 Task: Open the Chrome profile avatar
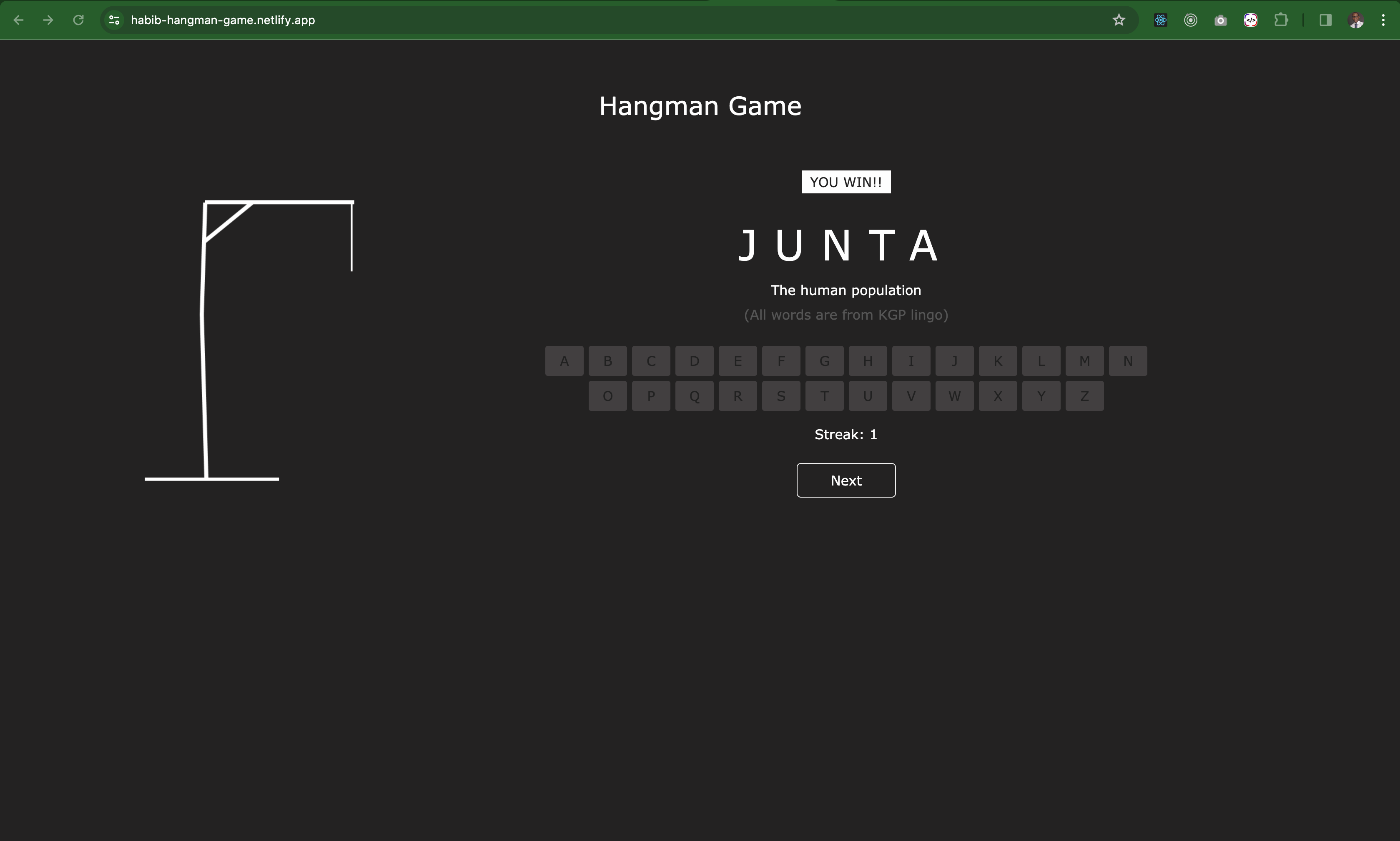click(x=1355, y=20)
